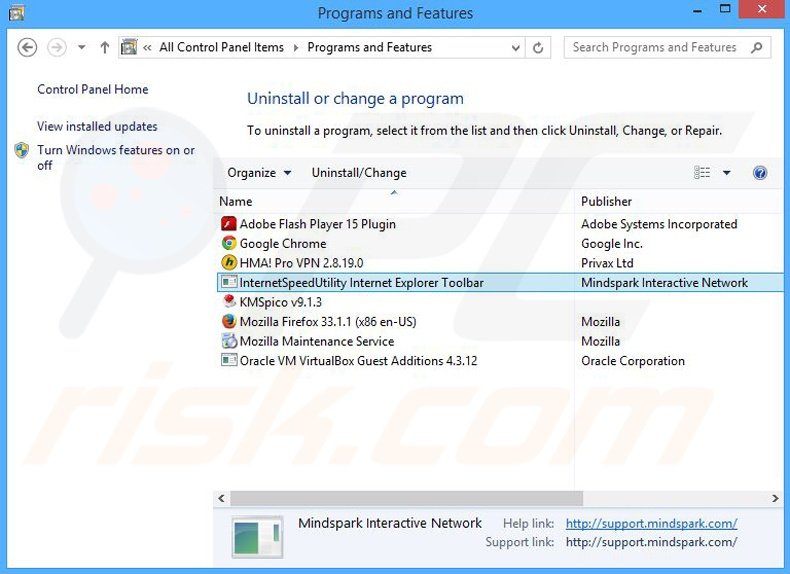Select Oracle VM VirtualBox Guest Additions entry
The image size is (790, 574).
358,361
